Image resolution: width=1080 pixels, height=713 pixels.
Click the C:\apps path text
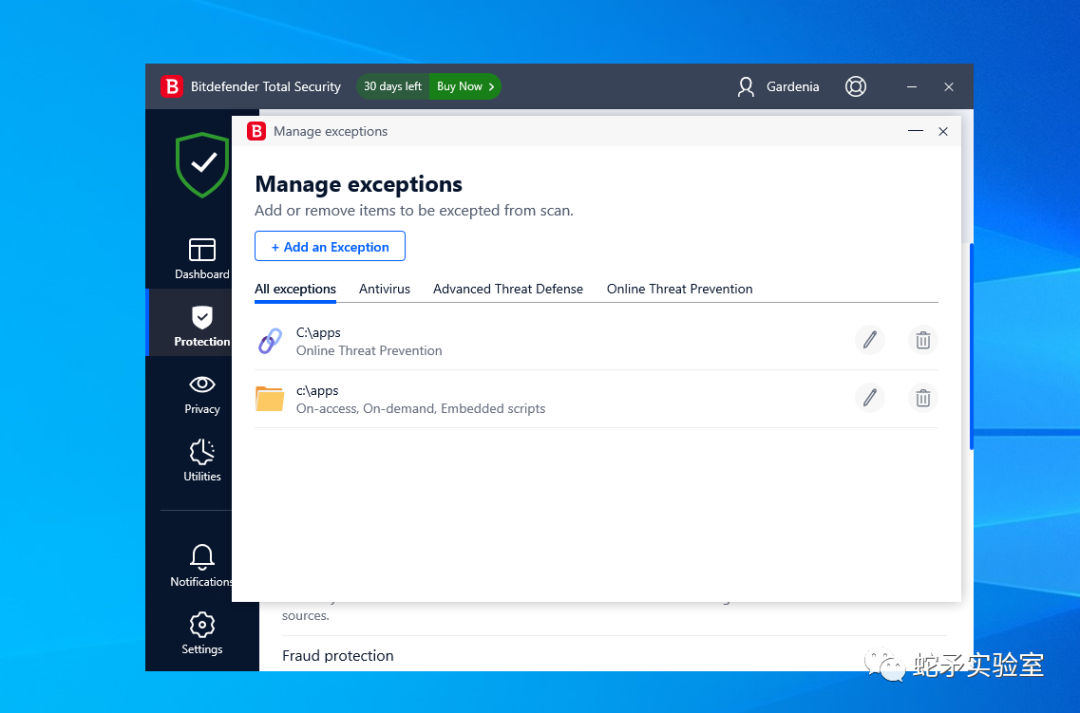tap(318, 333)
